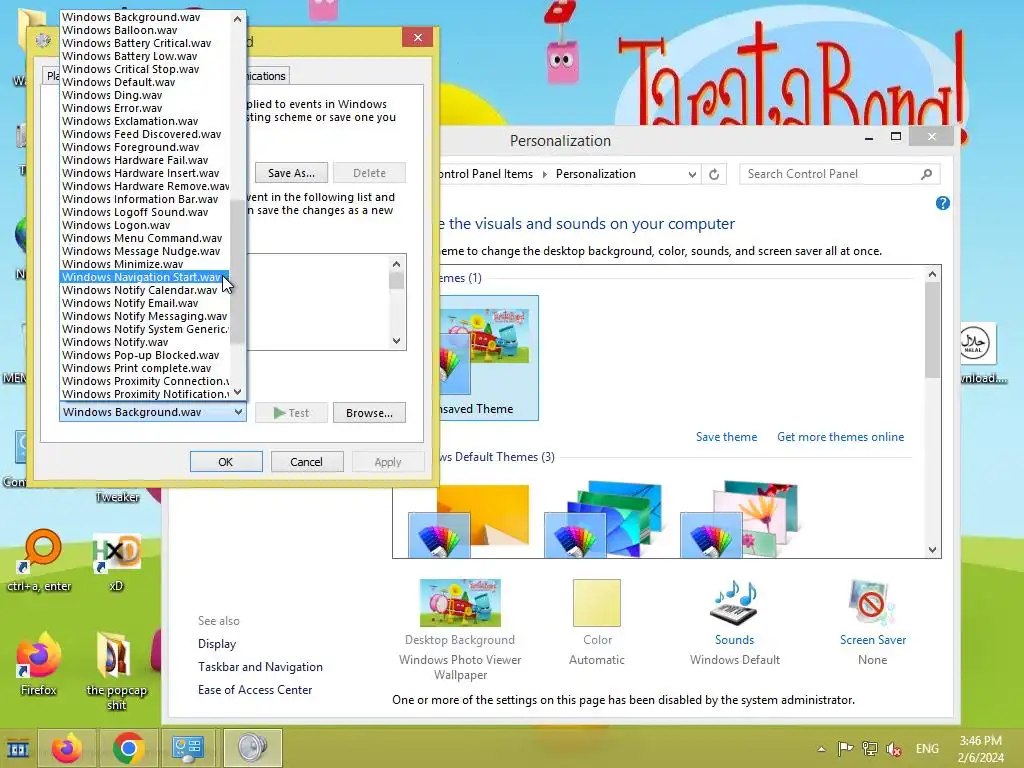Open Taskbar and Navigation link
This screenshot has width=1024, height=768.
coord(260,667)
